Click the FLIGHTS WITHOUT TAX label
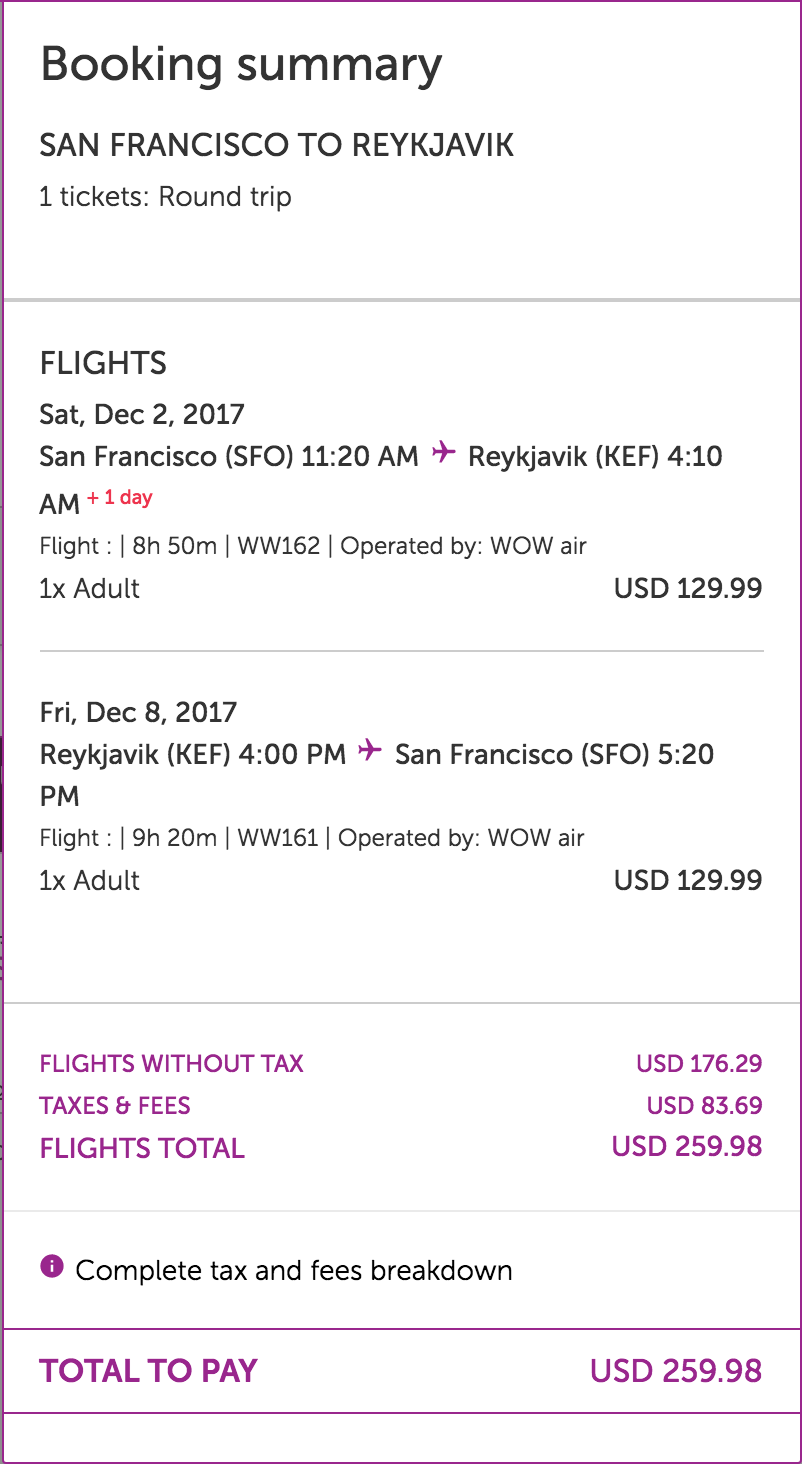The width and height of the screenshot is (802, 1464). click(x=171, y=1063)
